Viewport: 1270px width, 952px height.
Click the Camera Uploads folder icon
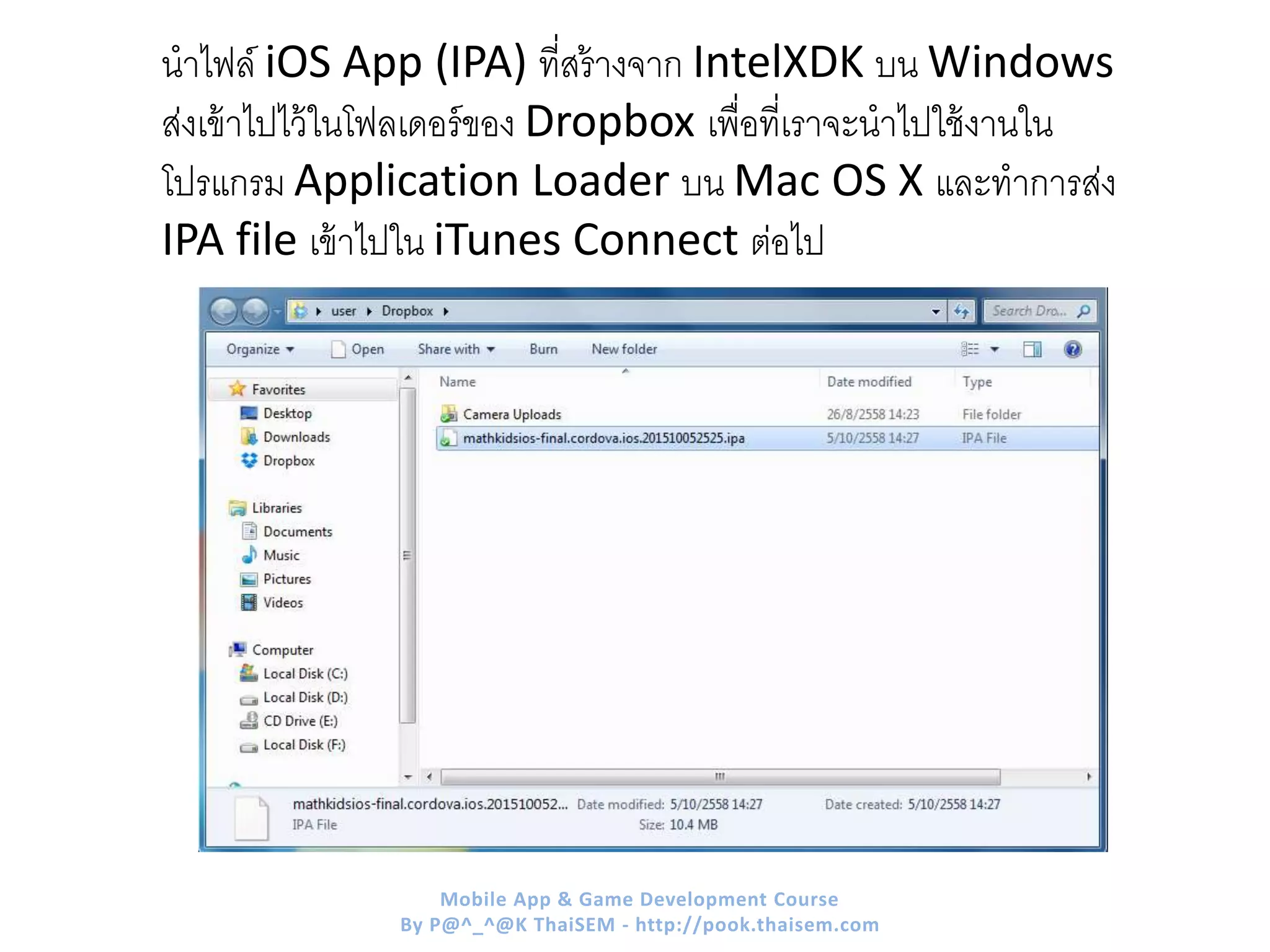(448, 414)
